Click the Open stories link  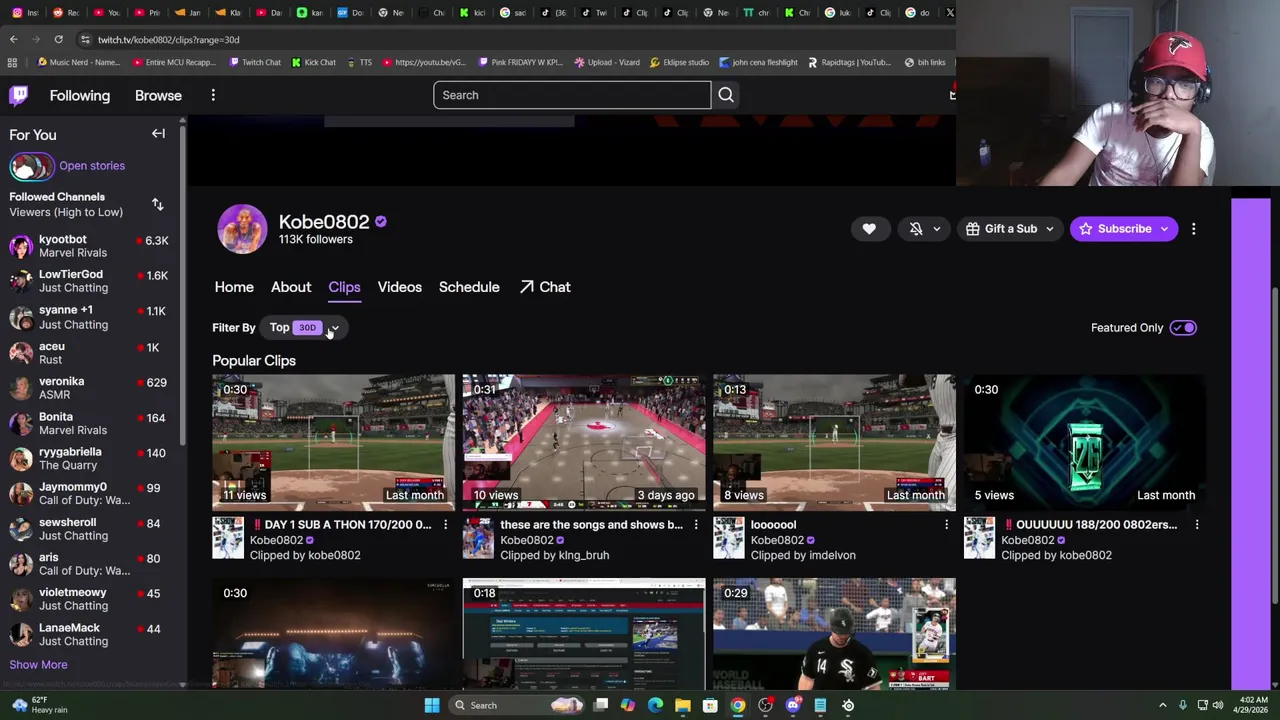coord(92,166)
